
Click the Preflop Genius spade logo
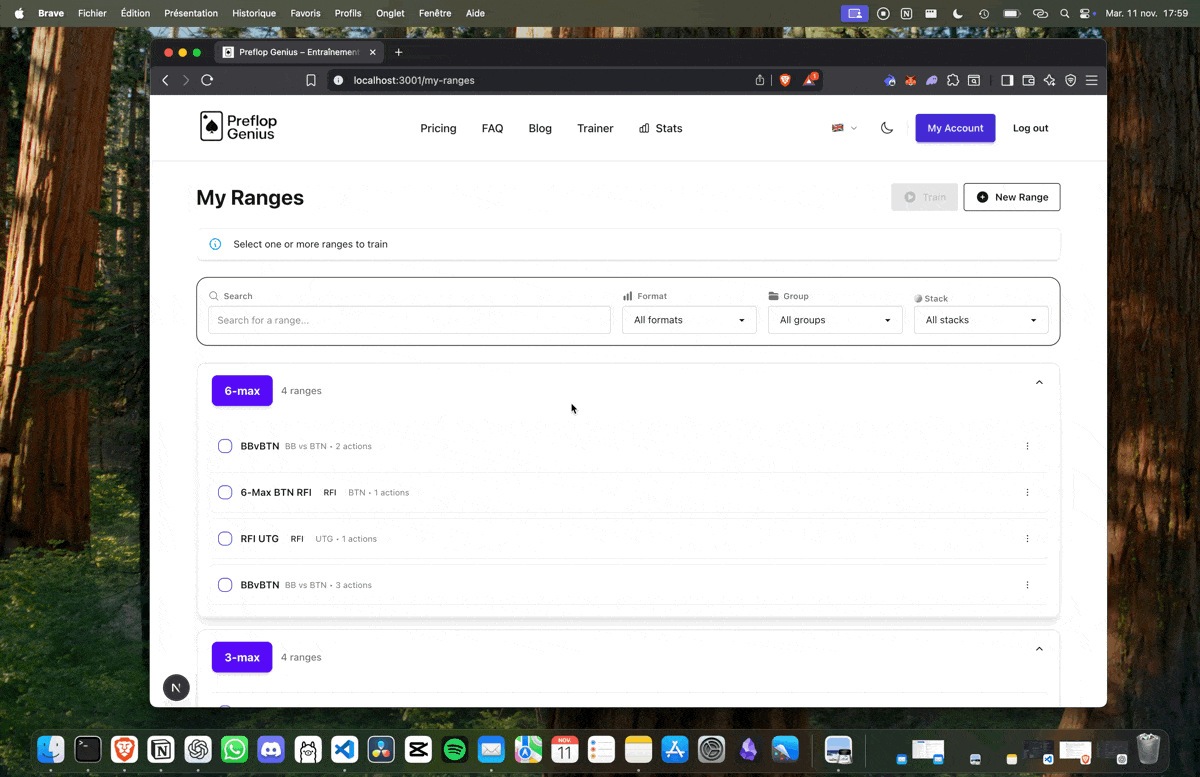(211, 127)
